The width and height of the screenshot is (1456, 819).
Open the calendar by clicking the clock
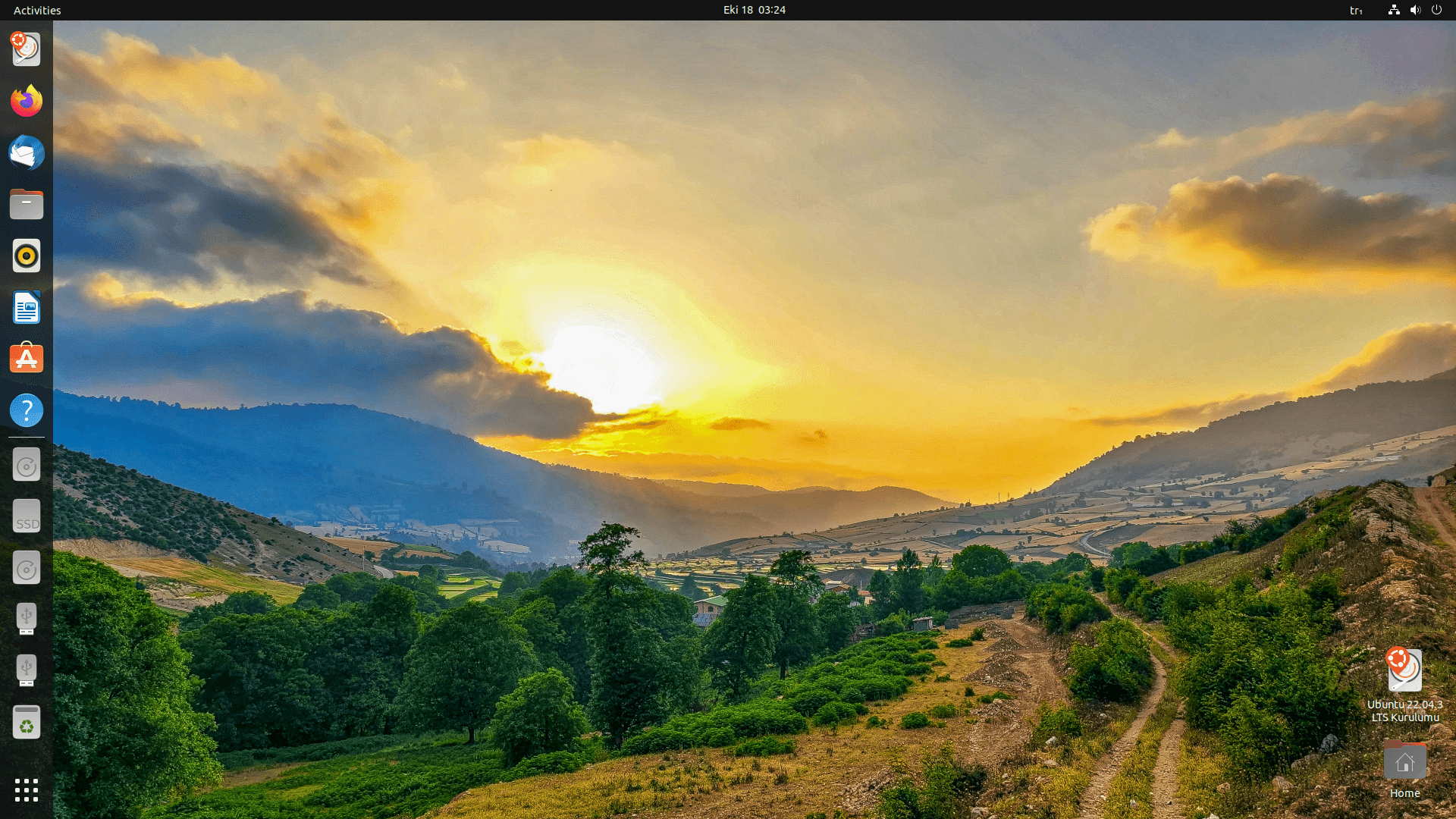pos(754,10)
